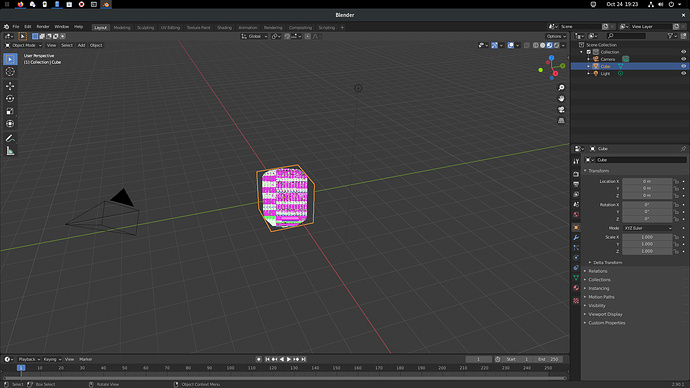Open the Add menu in viewport
This screenshot has height=388, width=690.
point(81,45)
